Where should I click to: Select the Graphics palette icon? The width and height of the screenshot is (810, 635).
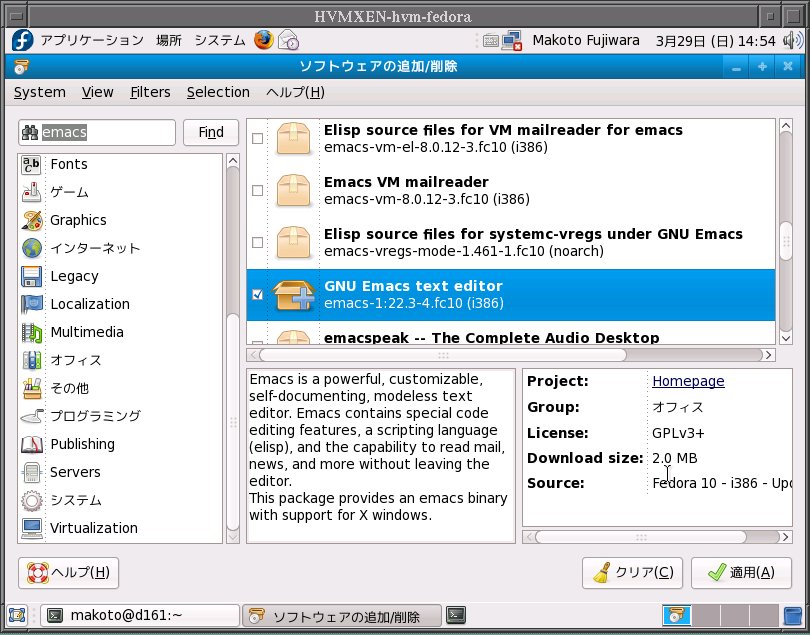coord(32,220)
